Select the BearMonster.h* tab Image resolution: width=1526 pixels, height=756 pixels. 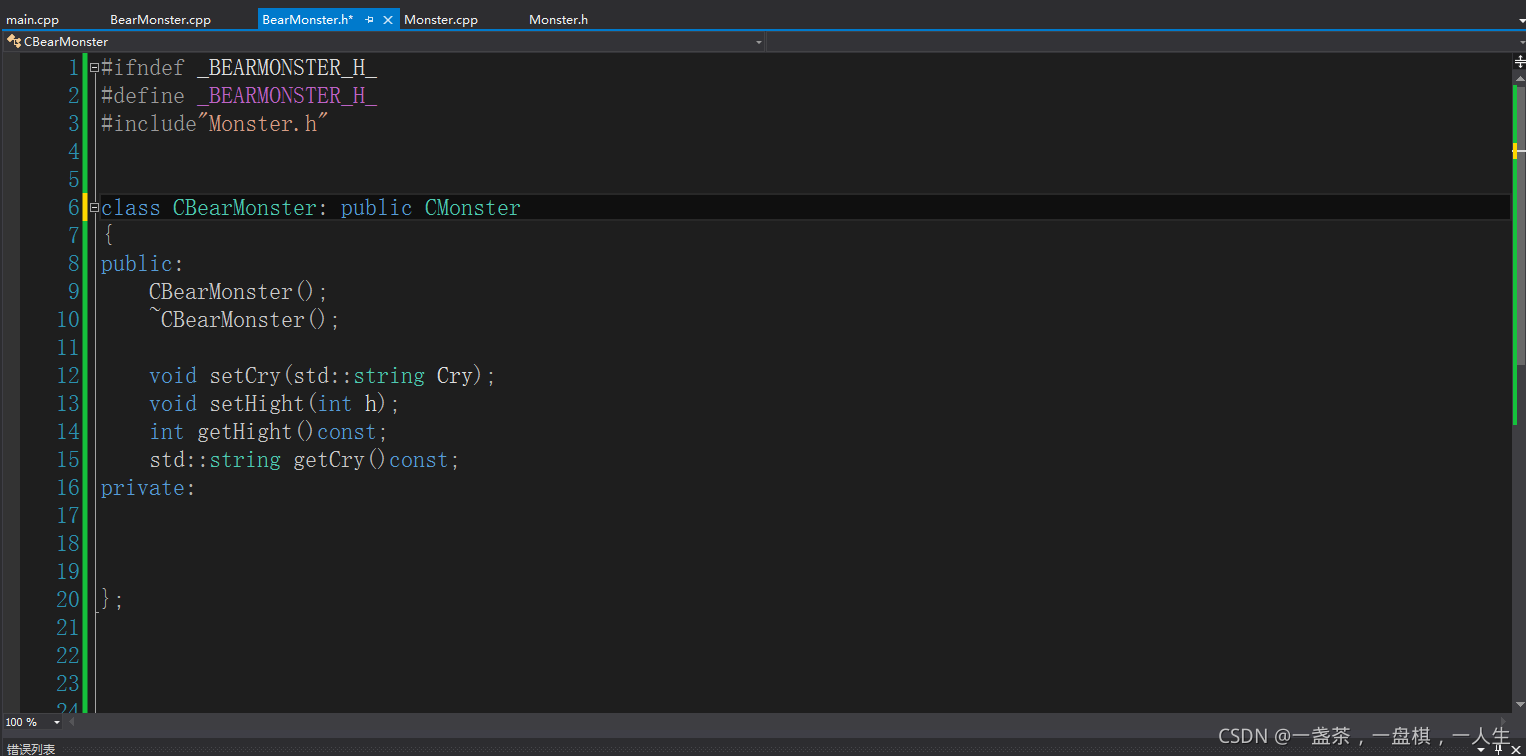(x=308, y=20)
